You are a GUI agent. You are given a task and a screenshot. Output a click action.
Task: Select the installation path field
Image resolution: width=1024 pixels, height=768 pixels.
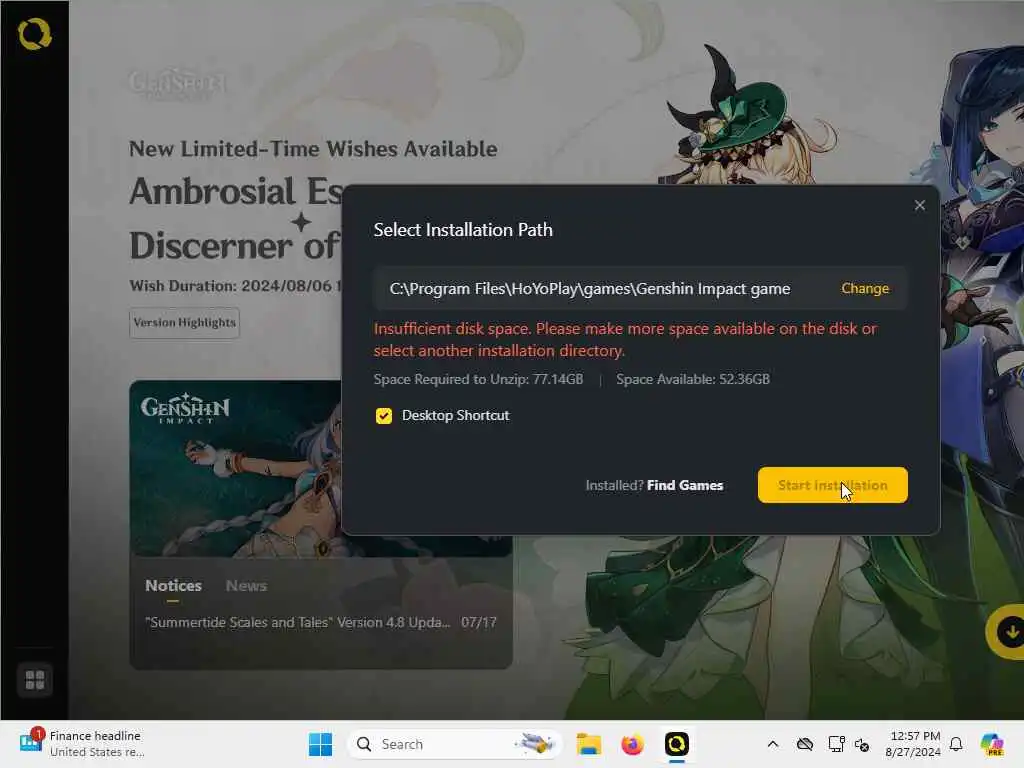(x=640, y=288)
